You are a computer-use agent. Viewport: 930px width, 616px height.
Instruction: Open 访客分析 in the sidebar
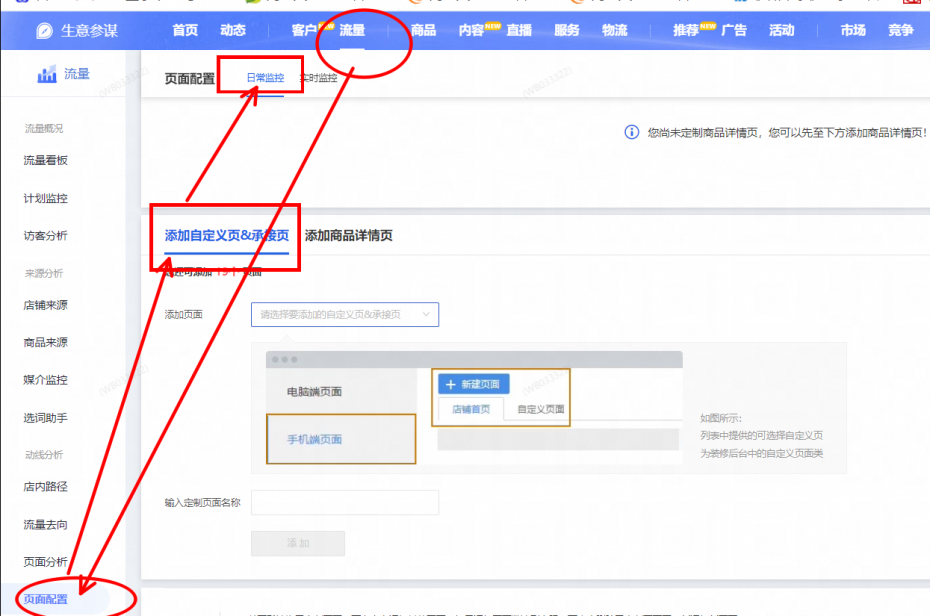(x=46, y=235)
